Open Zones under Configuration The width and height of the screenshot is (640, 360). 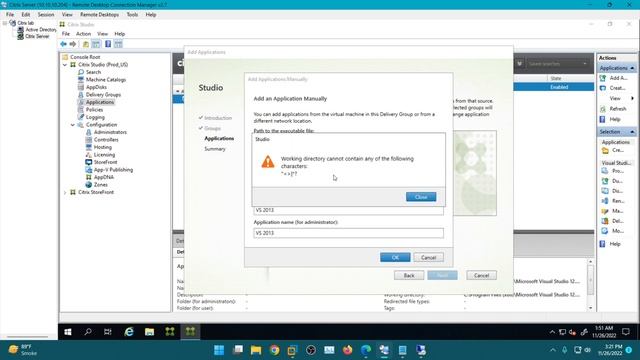100,184
